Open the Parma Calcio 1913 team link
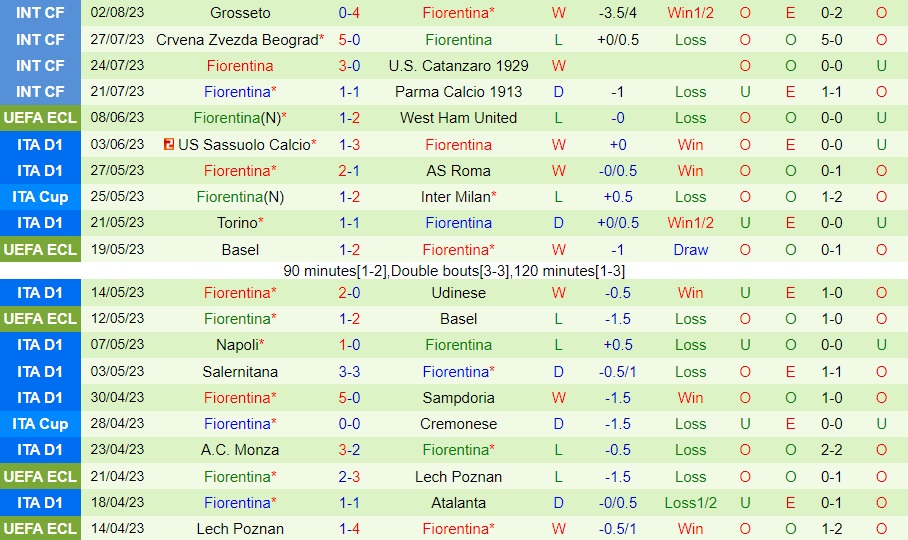Screen dimensions: 908x540 (458, 92)
